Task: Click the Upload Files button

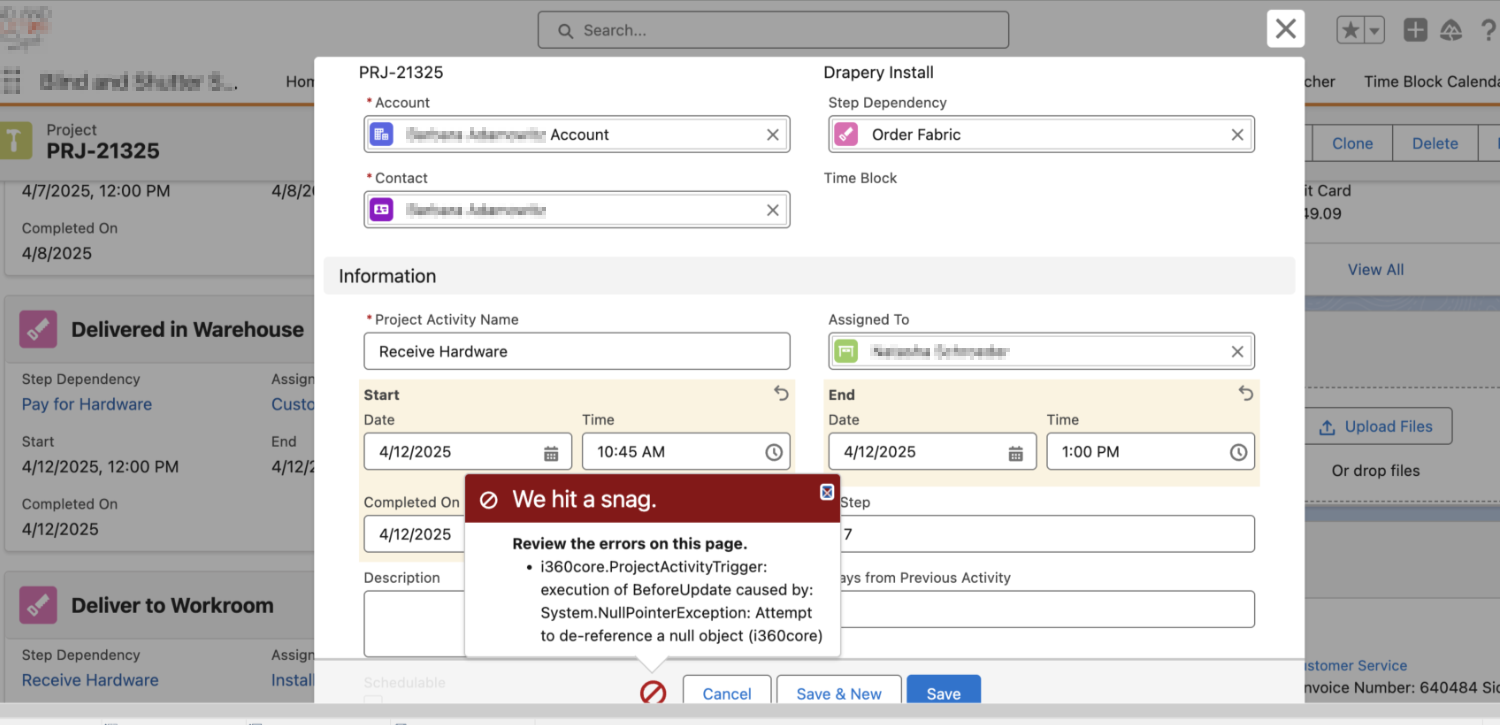Action: click(x=1378, y=426)
